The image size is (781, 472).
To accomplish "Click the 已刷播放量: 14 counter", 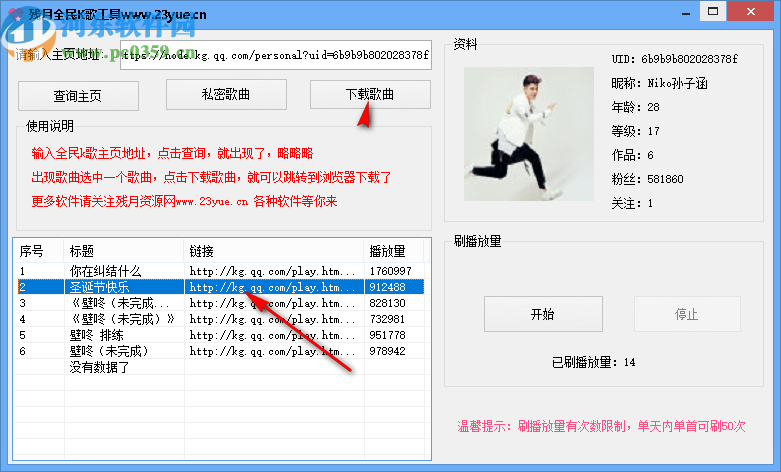I will 593,362.
